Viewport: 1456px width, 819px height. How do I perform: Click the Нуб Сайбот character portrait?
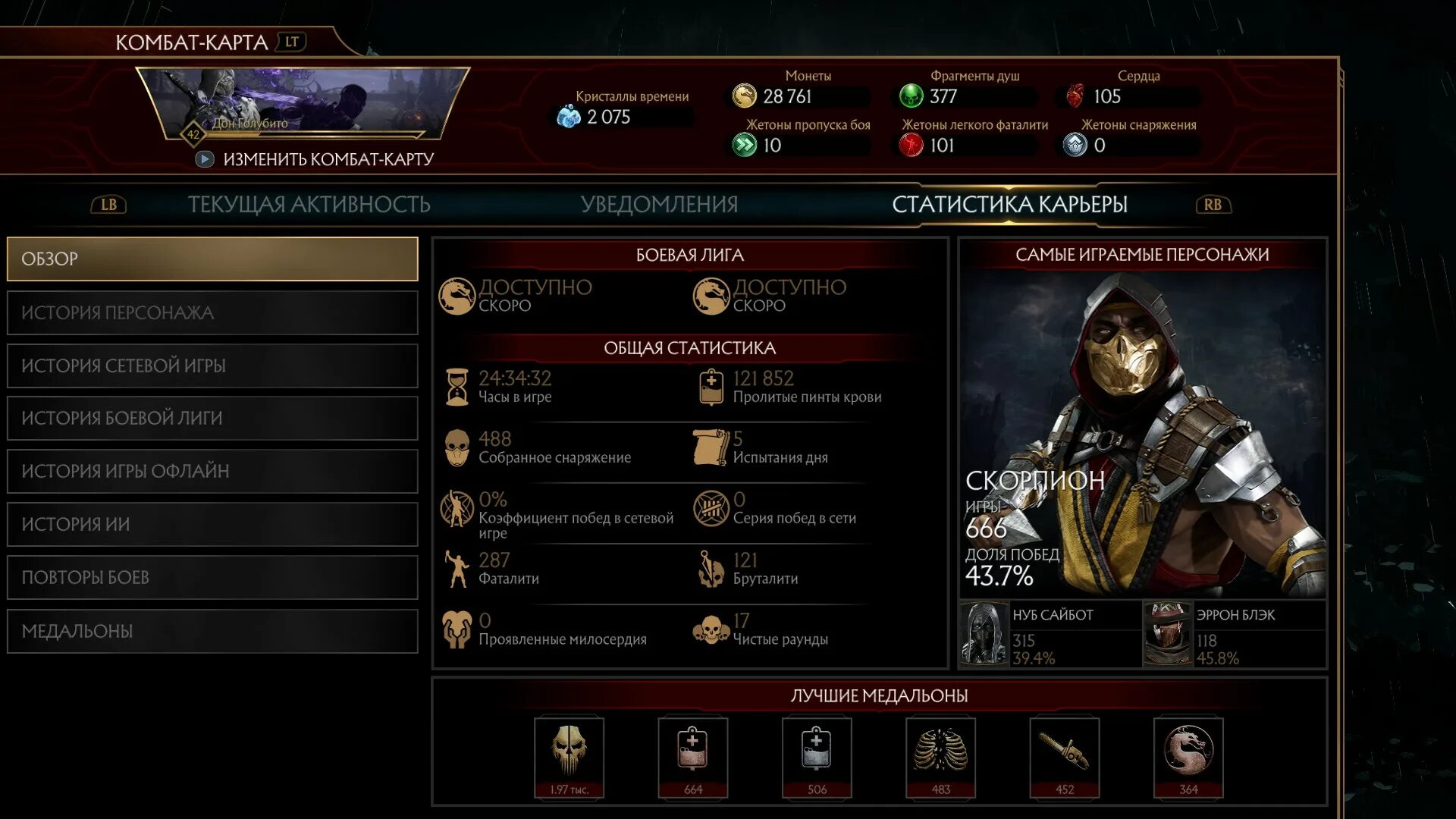coord(984,634)
